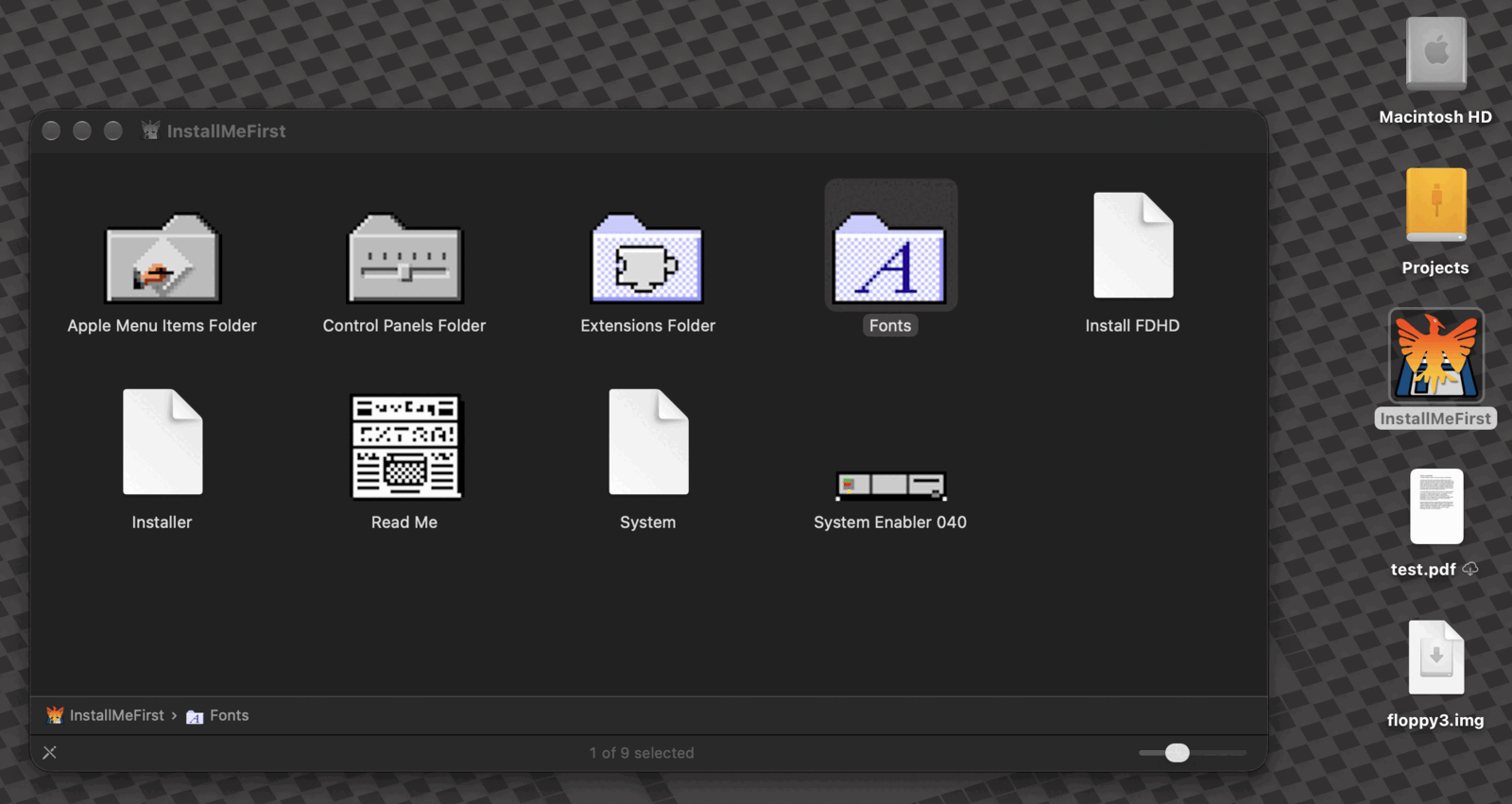Image resolution: width=1512 pixels, height=804 pixels.
Task: Click the 'Read Me' file name
Action: 404,522
